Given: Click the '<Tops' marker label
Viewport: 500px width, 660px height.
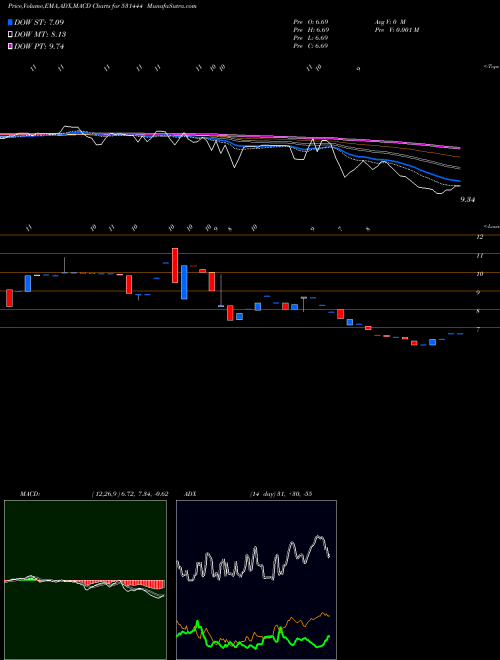Looking at the screenshot, I should [492, 67].
